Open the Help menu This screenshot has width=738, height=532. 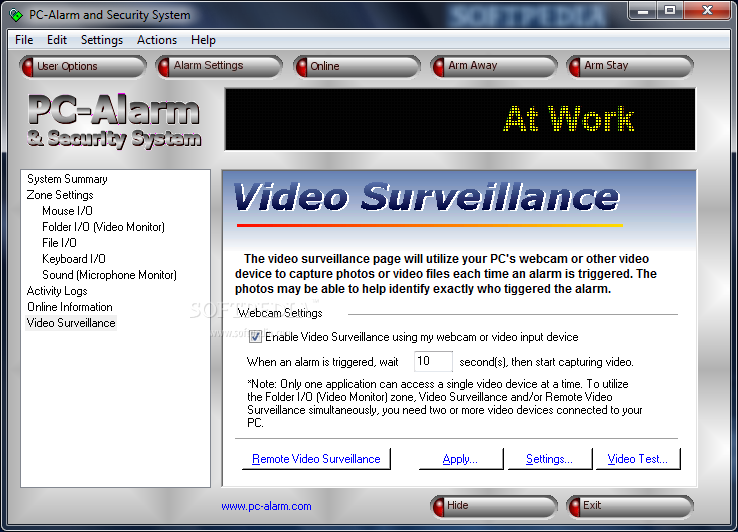(203, 40)
